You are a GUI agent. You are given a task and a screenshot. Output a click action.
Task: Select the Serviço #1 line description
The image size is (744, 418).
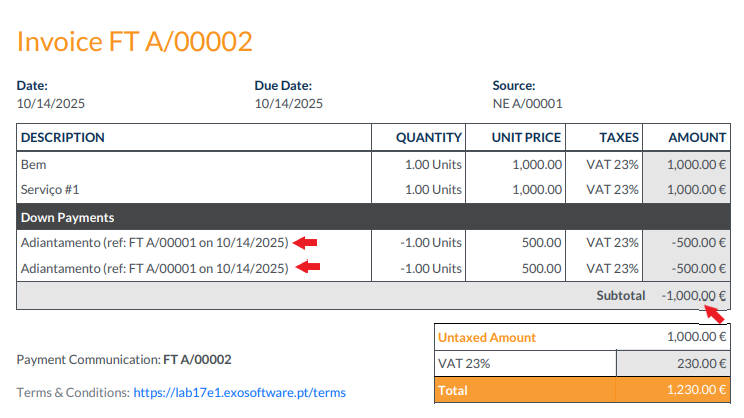[x=50, y=189]
